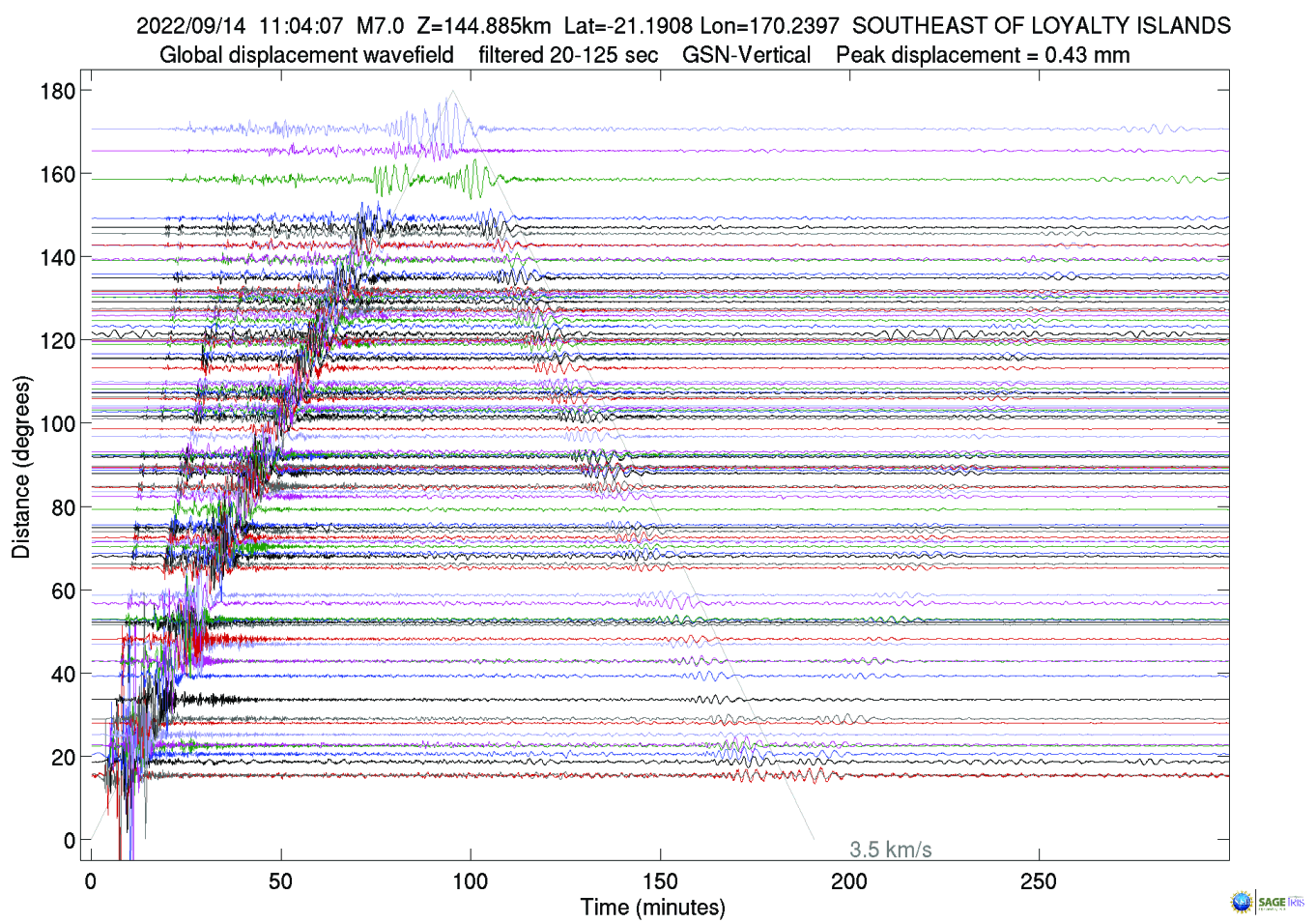Click the Time (minutes) axis label
This screenshot has height=923, width=1316.
(x=652, y=908)
